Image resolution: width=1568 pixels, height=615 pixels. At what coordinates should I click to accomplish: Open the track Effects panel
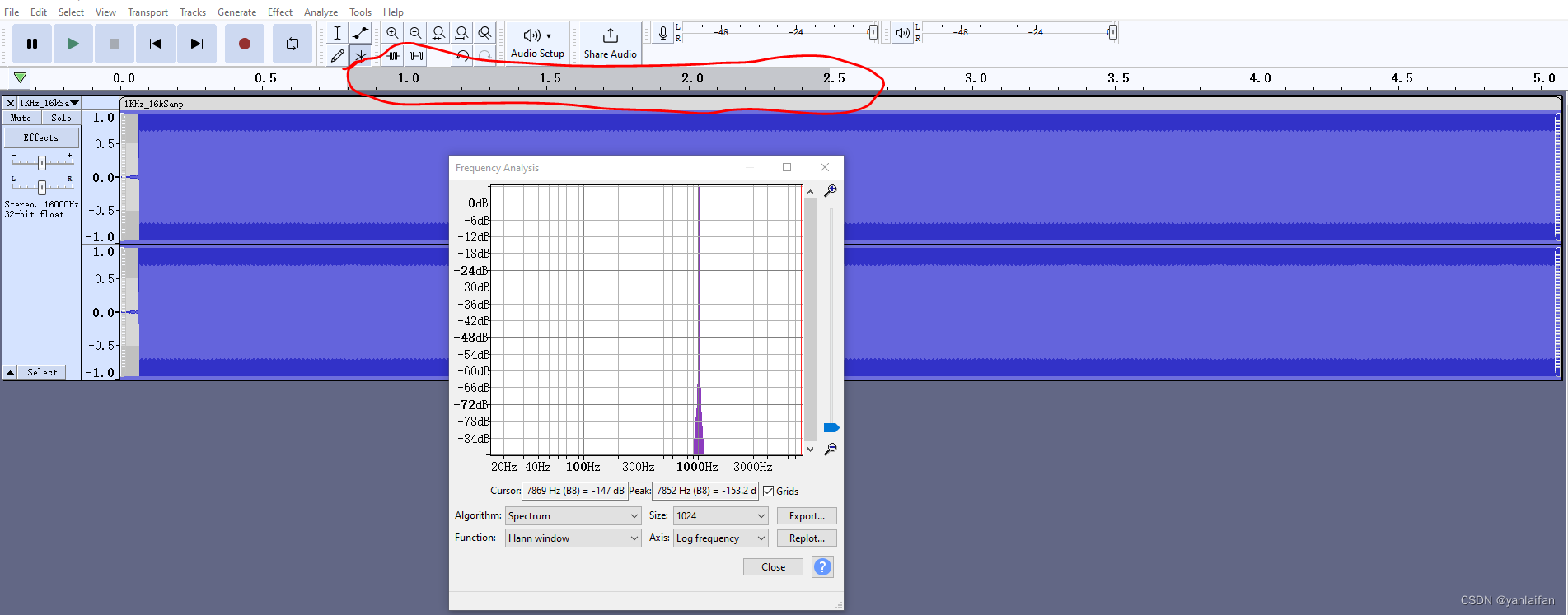click(41, 137)
